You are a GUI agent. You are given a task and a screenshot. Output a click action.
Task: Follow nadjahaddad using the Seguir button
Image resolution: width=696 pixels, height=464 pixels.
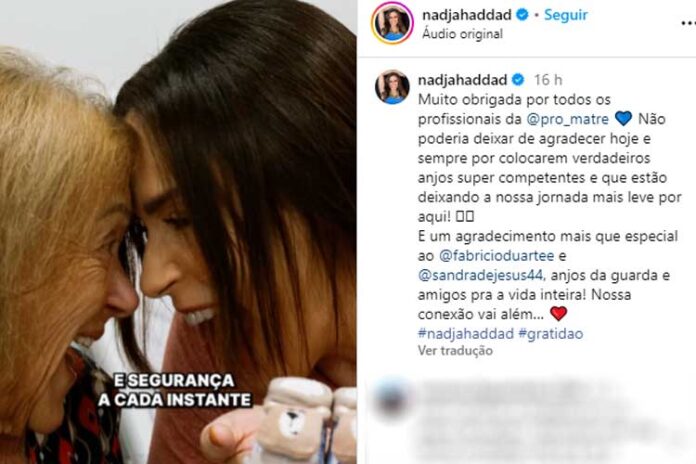566,15
